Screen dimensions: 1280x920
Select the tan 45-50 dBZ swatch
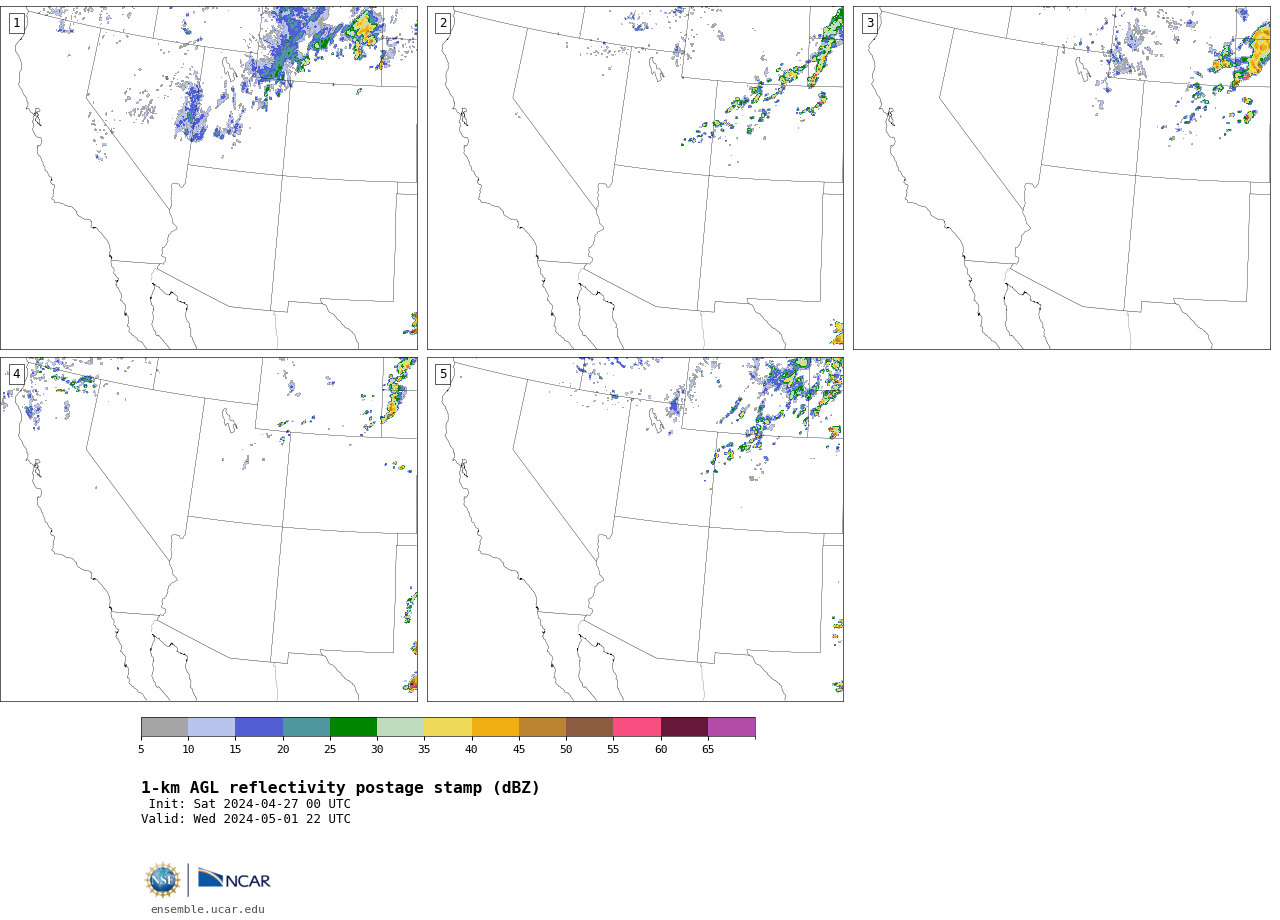(542, 727)
